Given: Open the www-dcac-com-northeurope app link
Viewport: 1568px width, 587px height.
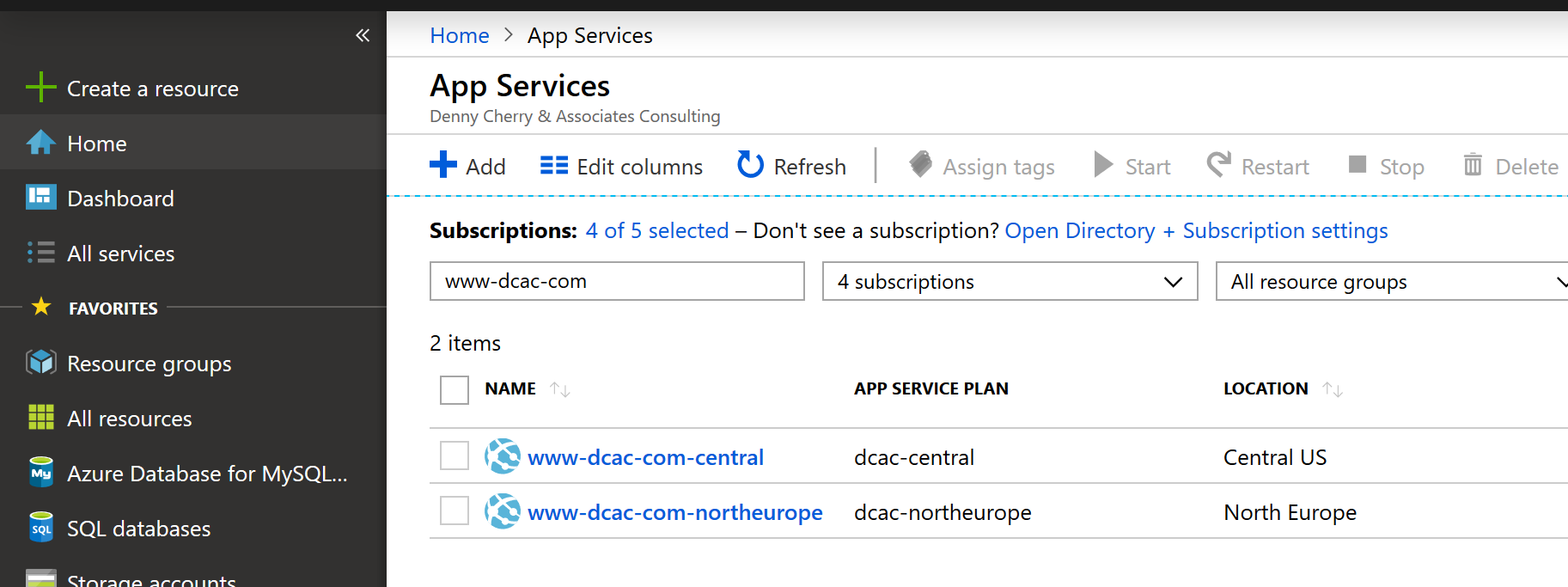Looking at the screenshot, I should pos(675,512).
